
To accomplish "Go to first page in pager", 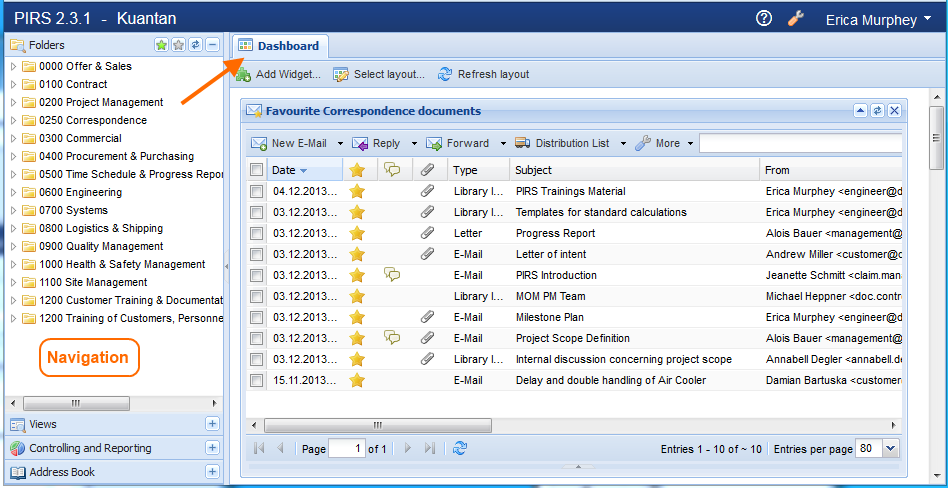I will [260, 448].
